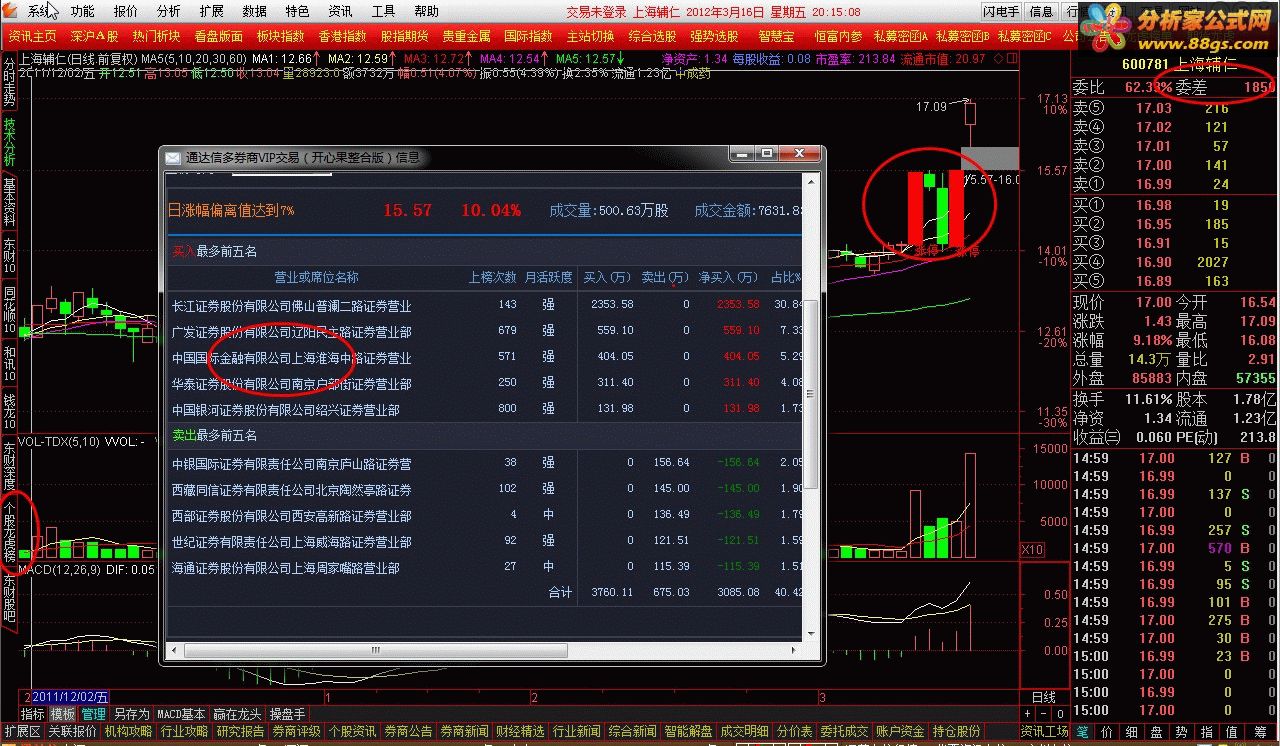Select 热门析块 in toolbar
Image resolution: width=1280 pixels, height=746 pixels.
[x=156, y=36]
